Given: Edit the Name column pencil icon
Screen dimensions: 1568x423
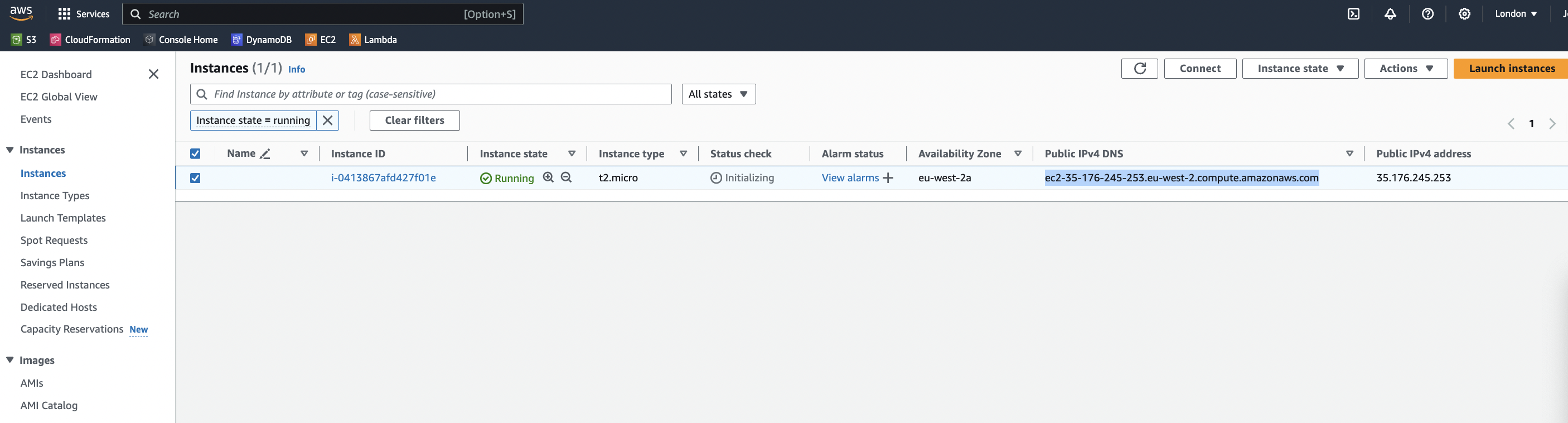Looking at the screenshot, I should [x=265, y=154].
